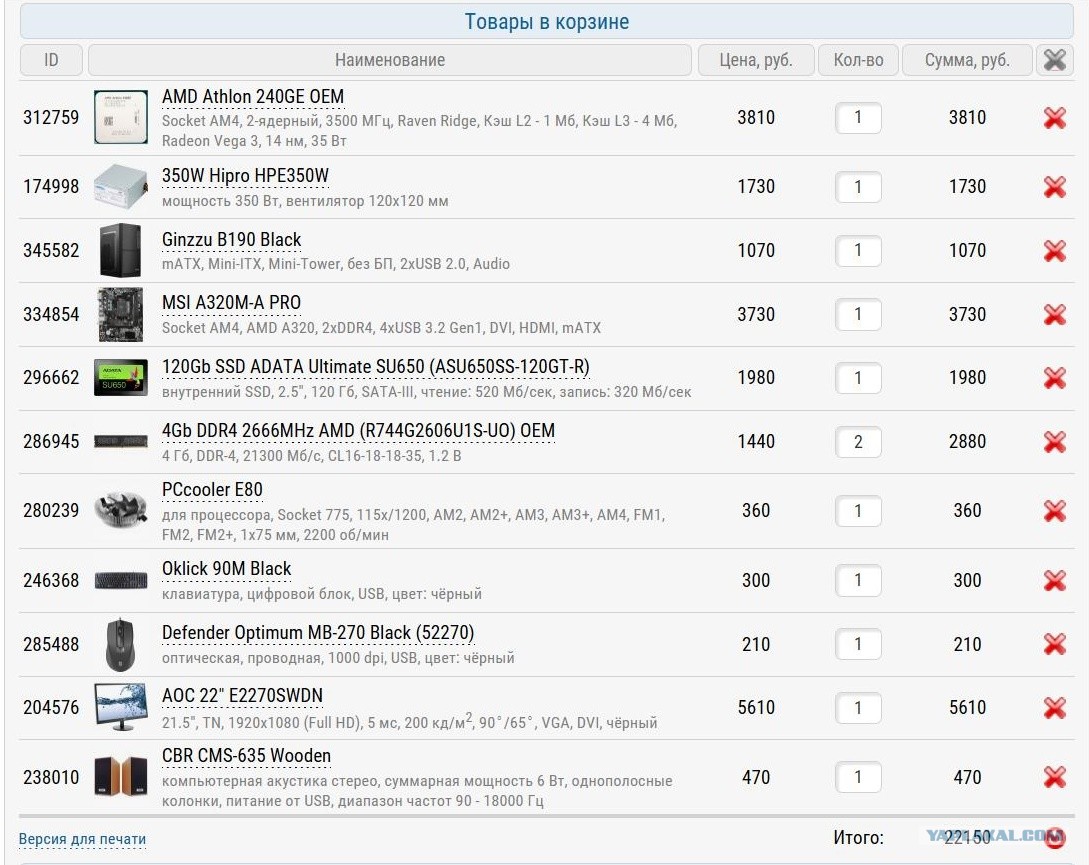Click red cross for MSI A320M-A PRO
The width and height of the screenshot is (1089, 865).
point(1054,315)
